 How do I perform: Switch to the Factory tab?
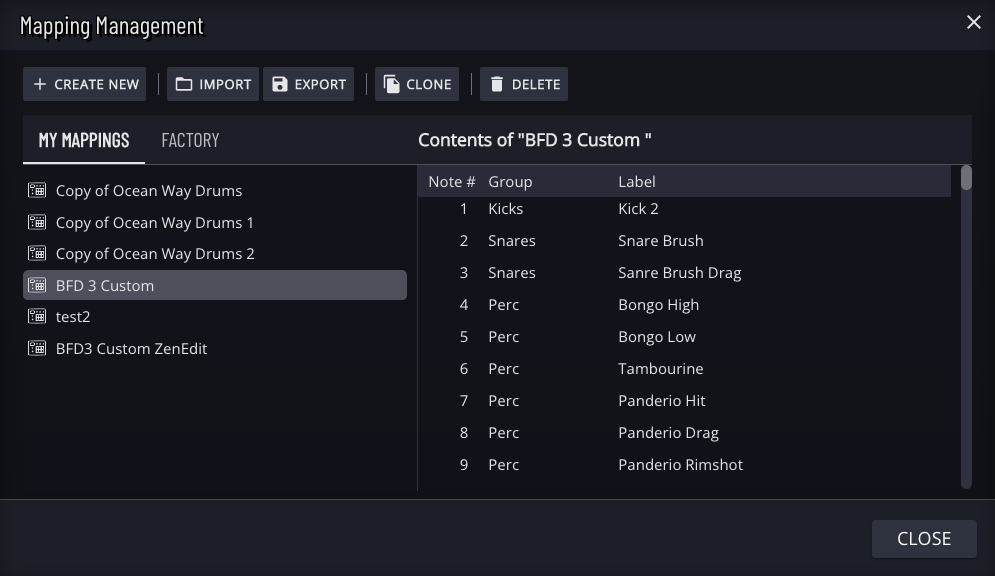pos(190,140)
